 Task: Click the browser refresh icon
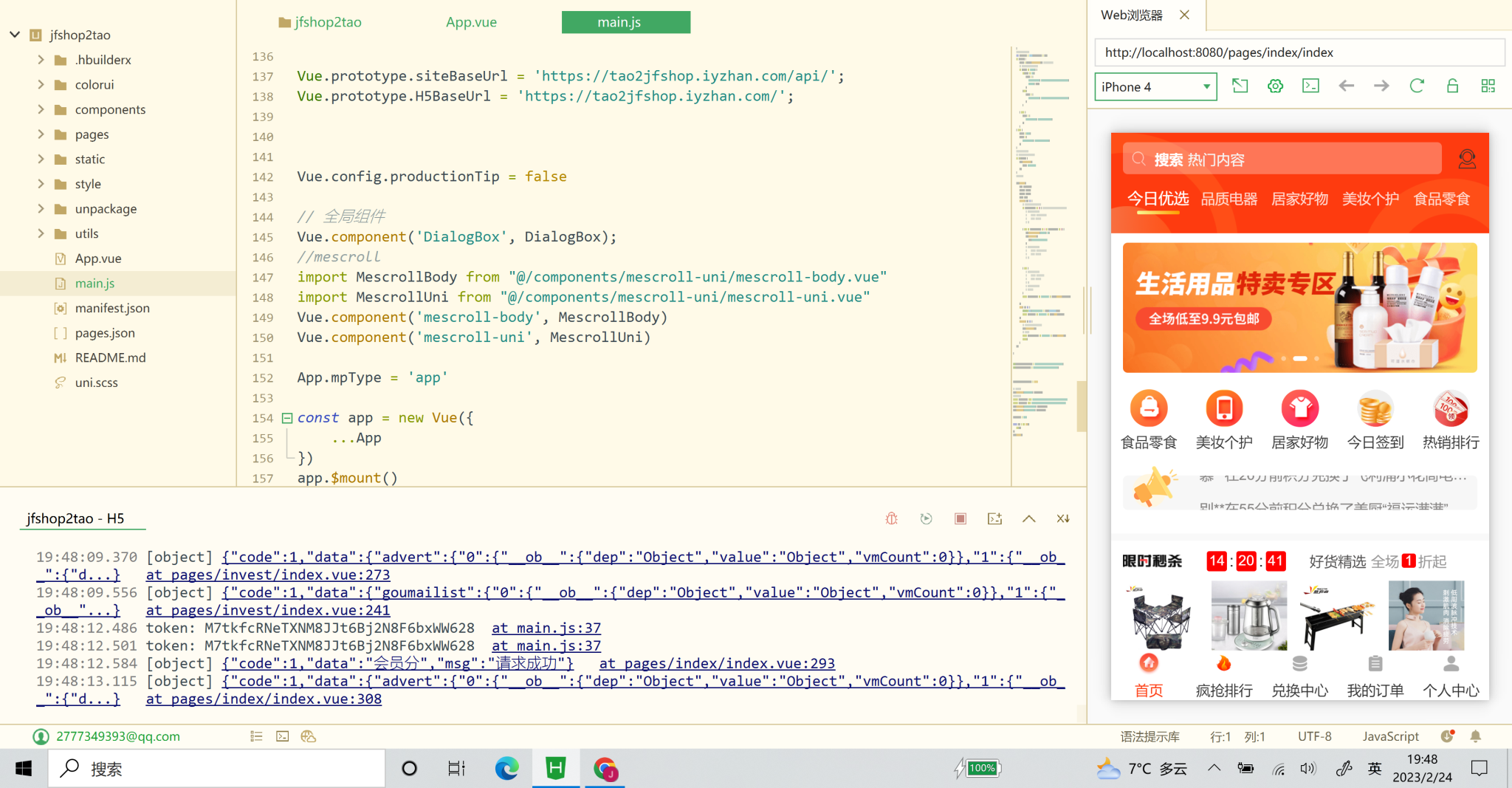(x=1416, y=86)
